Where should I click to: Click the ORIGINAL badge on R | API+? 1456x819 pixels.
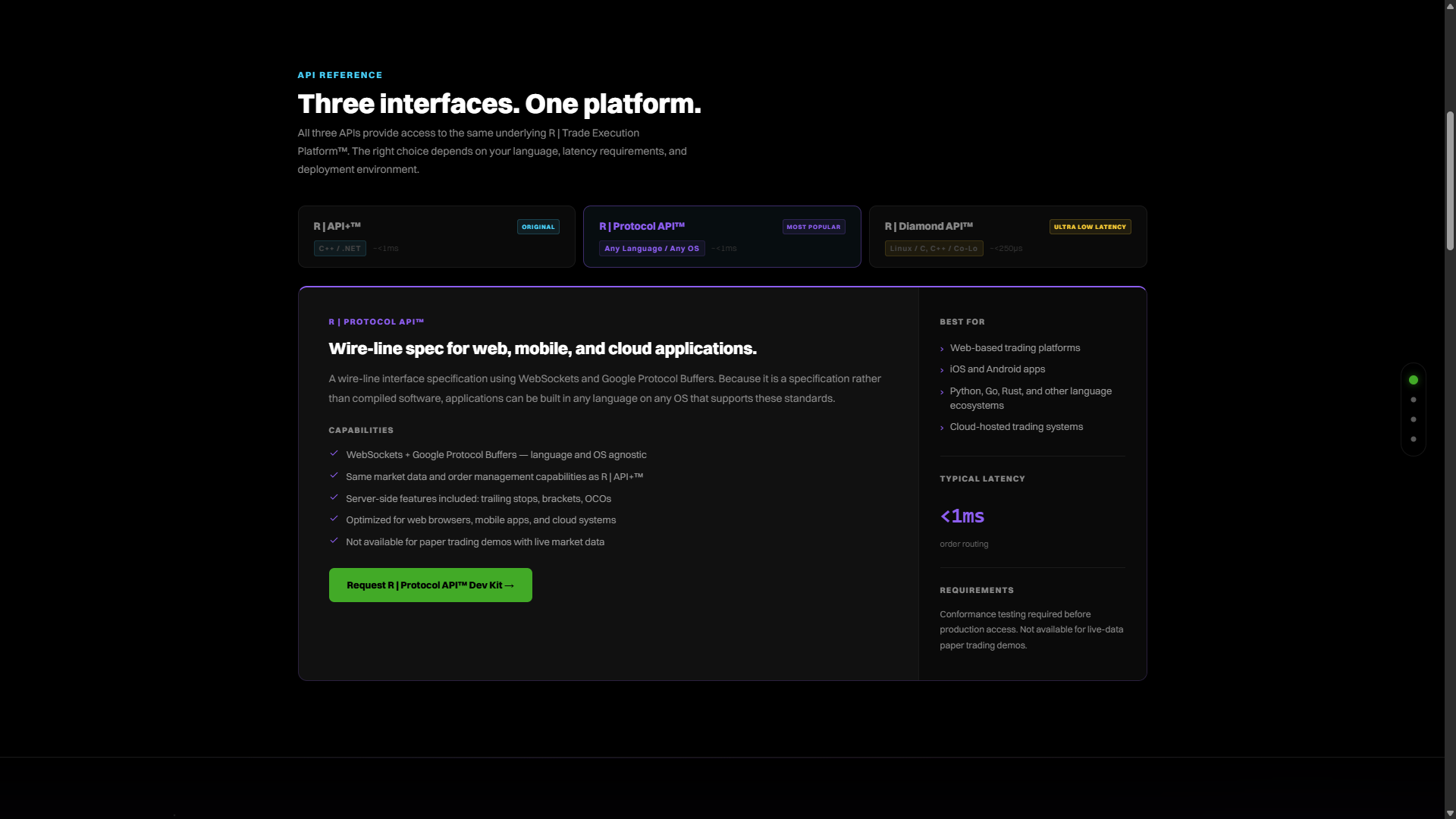tap(538, 227)
